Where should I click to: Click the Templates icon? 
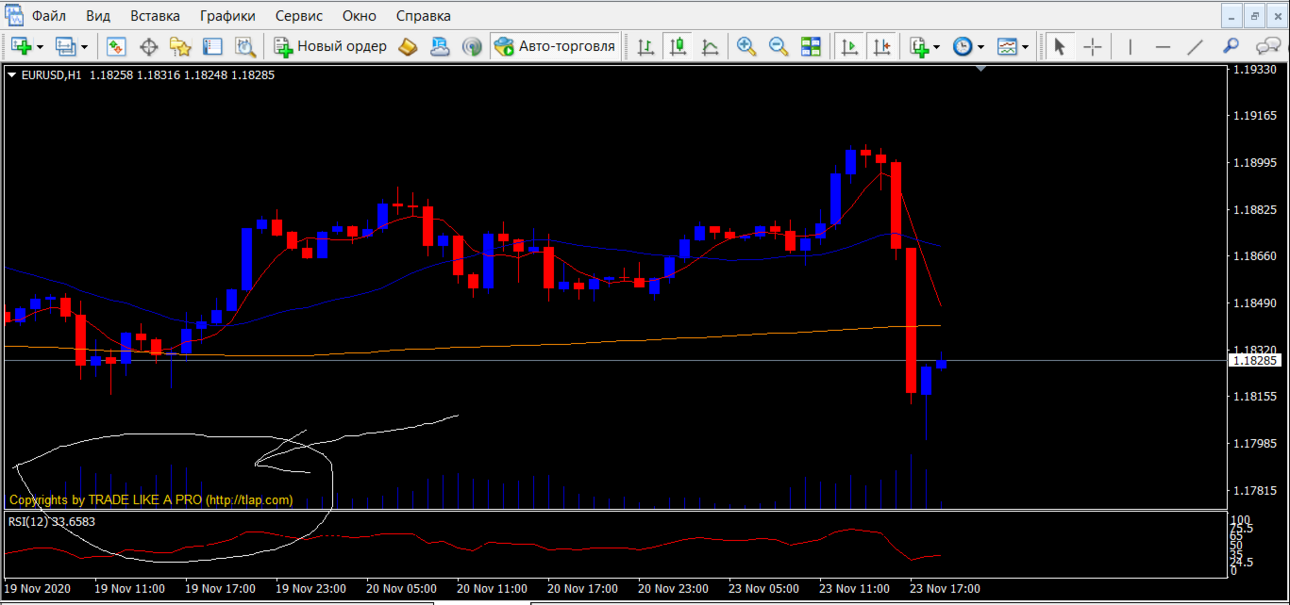tap(1007, 46)
